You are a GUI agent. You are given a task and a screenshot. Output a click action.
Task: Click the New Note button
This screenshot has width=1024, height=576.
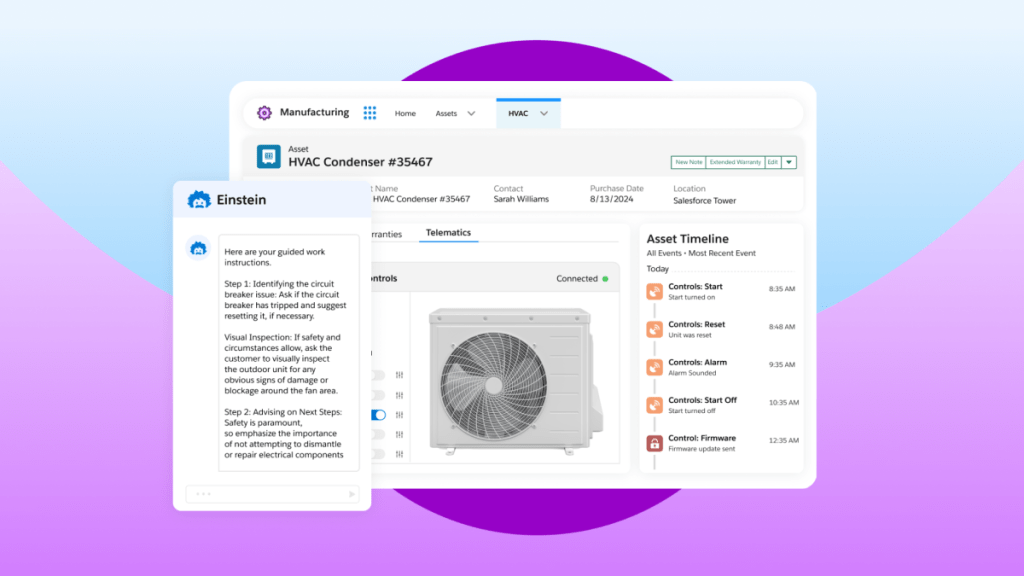click(689, 162)
